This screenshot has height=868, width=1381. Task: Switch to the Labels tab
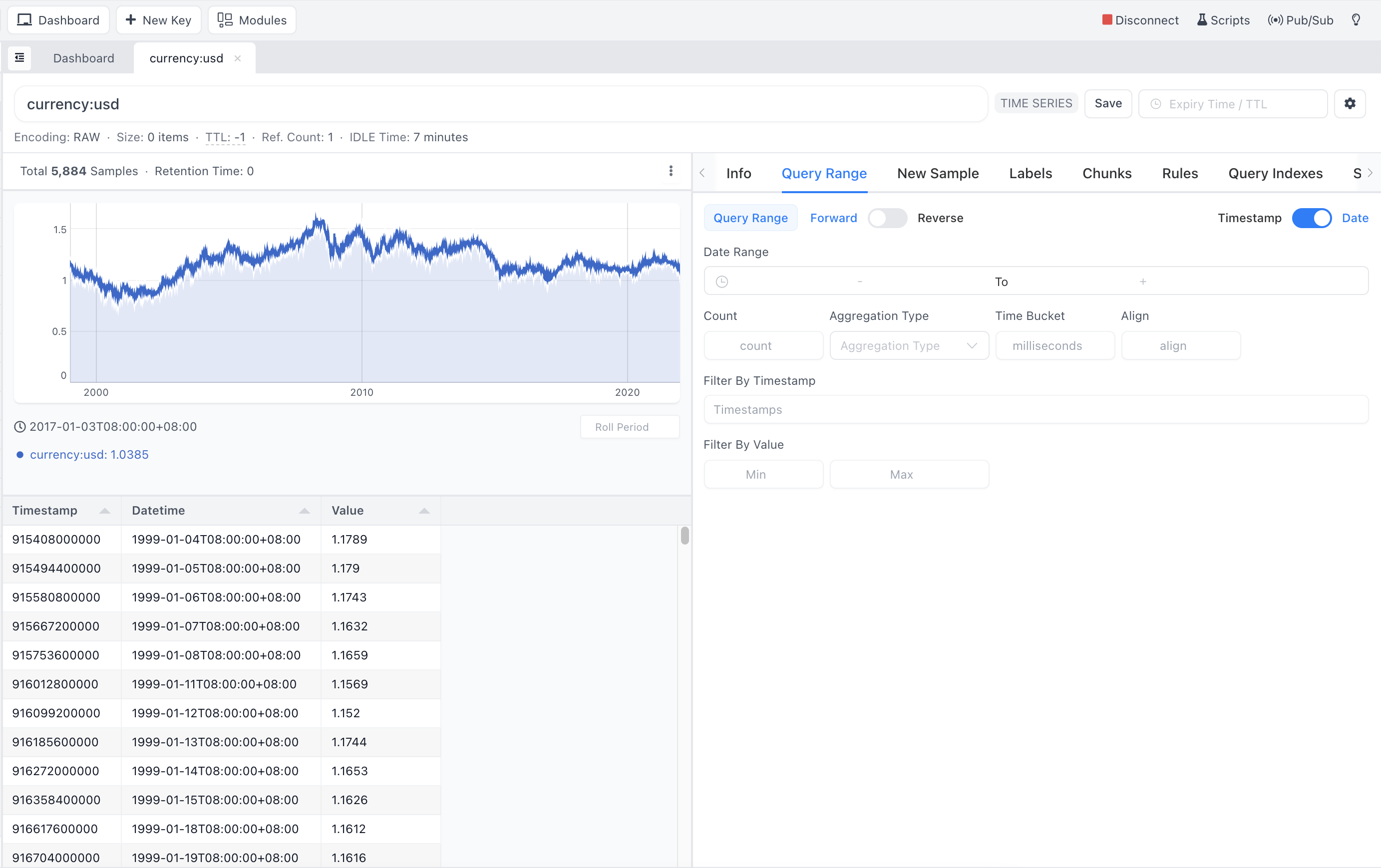[1030, 173]
